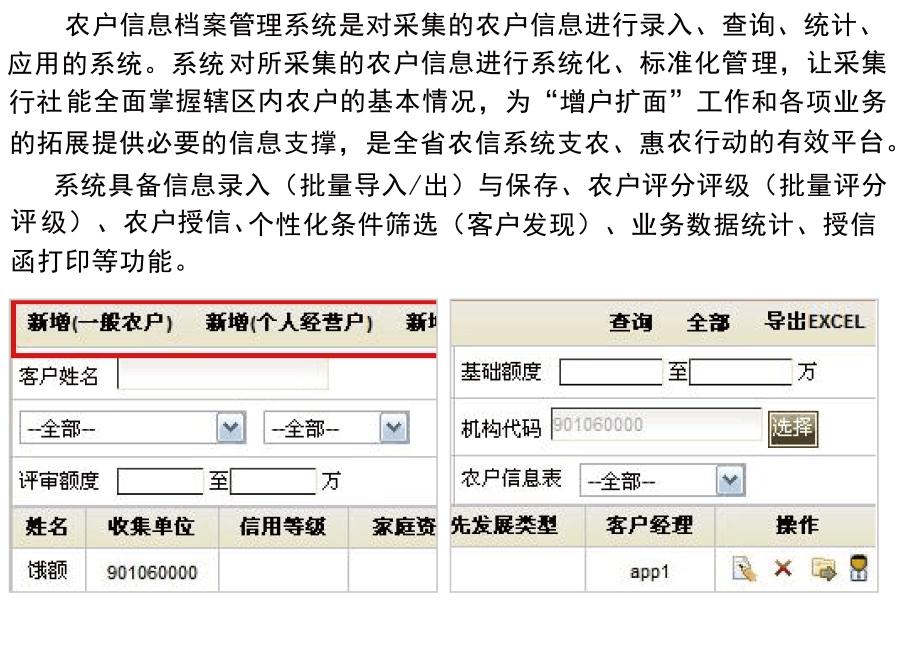The height and width of the screenshot is (669, 900).
Task: Click the 全部 button in toolbar
Action: (x=708, y=322)
